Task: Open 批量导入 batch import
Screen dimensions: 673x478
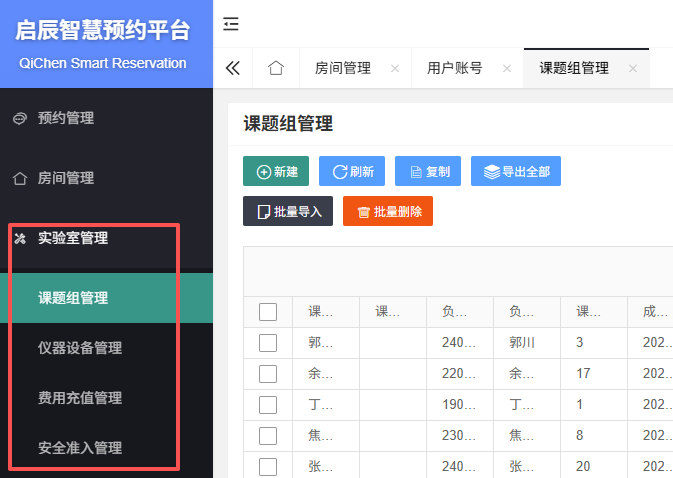Action: tap(288, 211)
